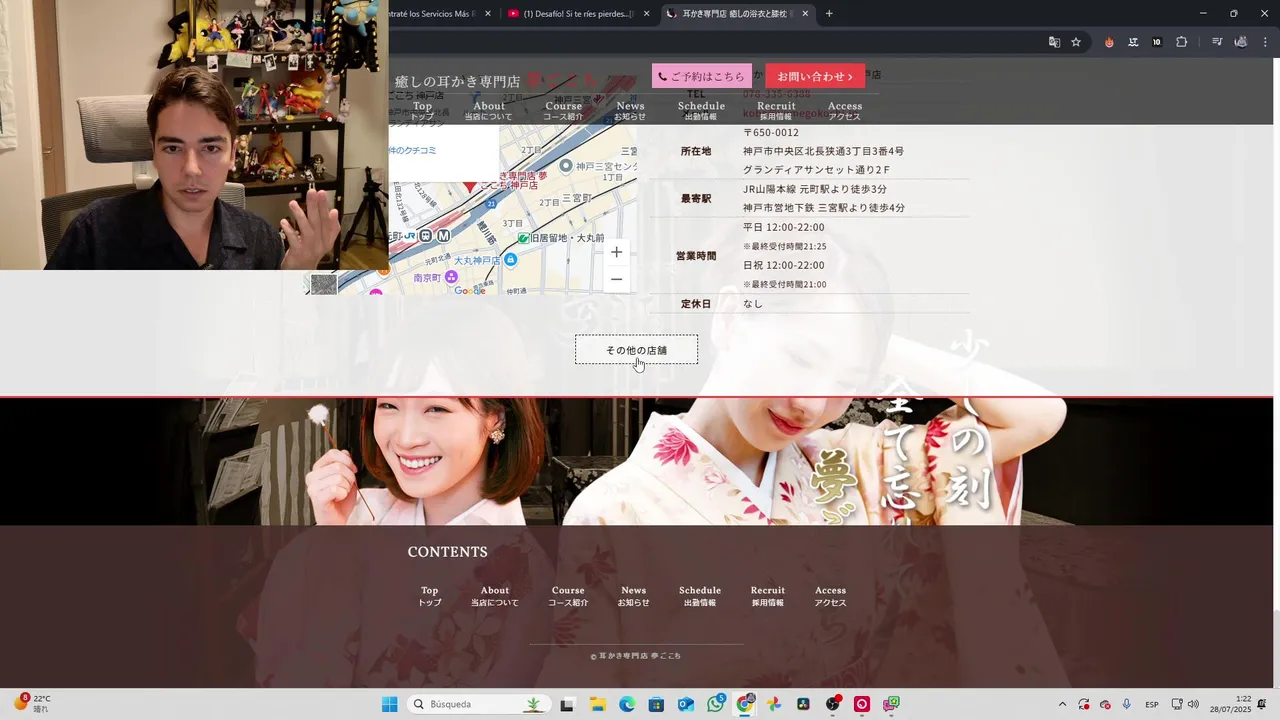1280x720 pixels.
Task: Click the 定休日 row label
Action: [695, 303]
